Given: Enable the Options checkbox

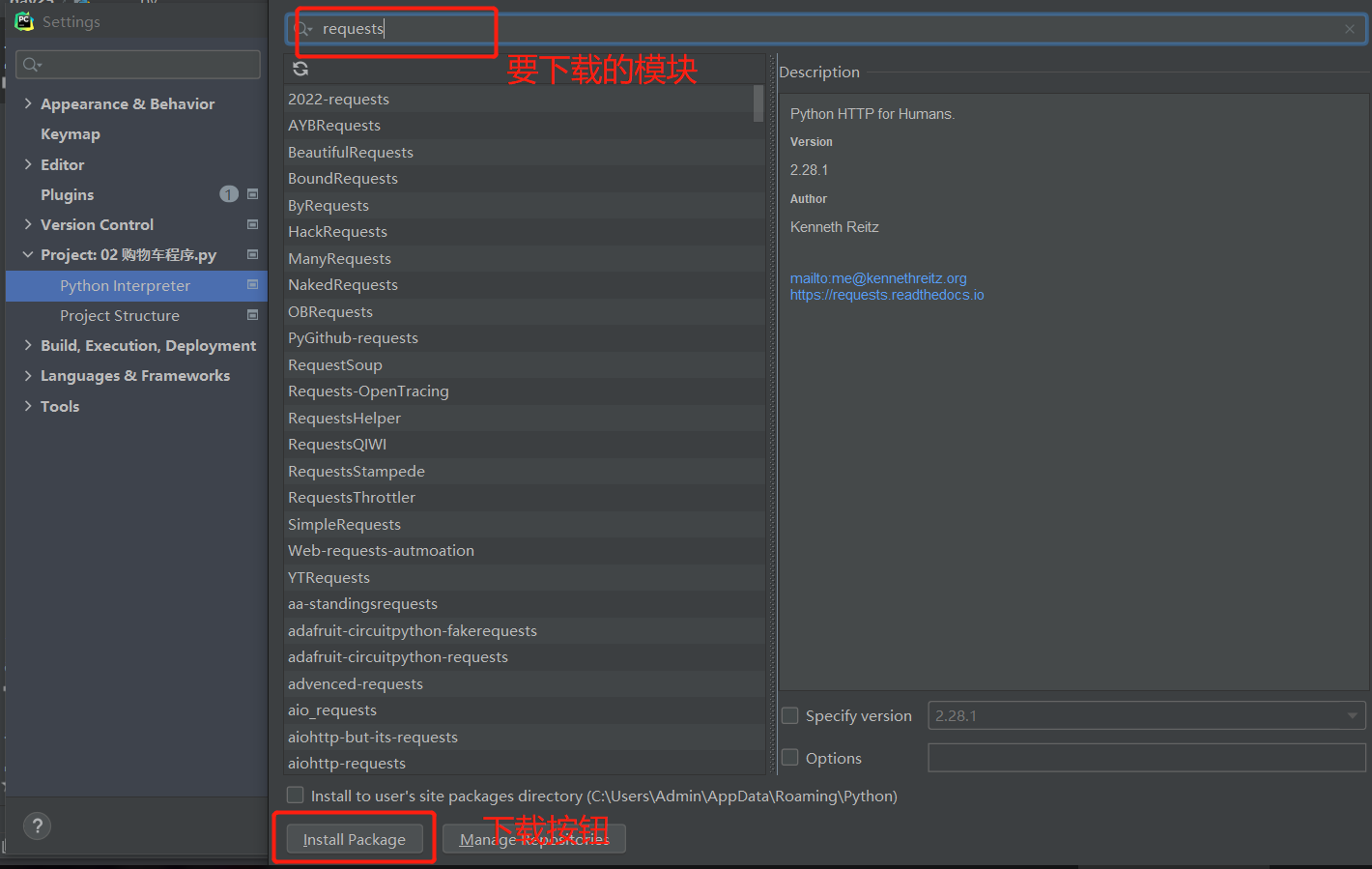Looking at the screenshot, I should point(789,758).
